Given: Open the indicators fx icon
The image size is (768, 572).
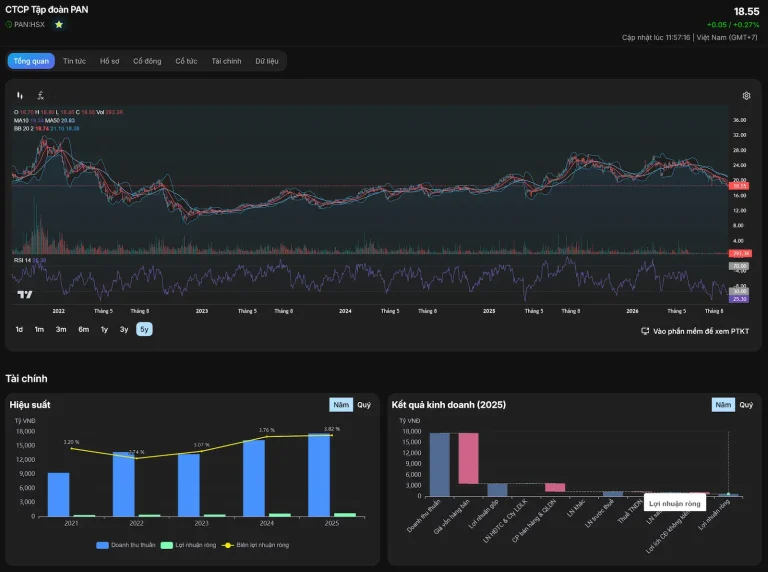Looking at the screenshot, I should (41, 95).
